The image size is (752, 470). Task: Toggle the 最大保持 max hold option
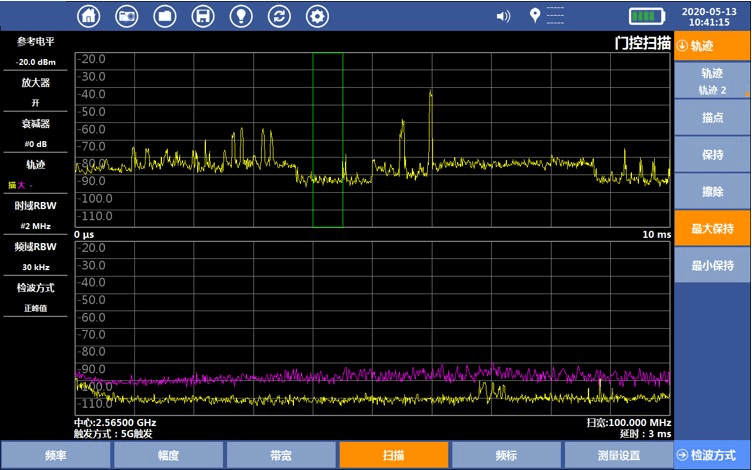(712, 228)
